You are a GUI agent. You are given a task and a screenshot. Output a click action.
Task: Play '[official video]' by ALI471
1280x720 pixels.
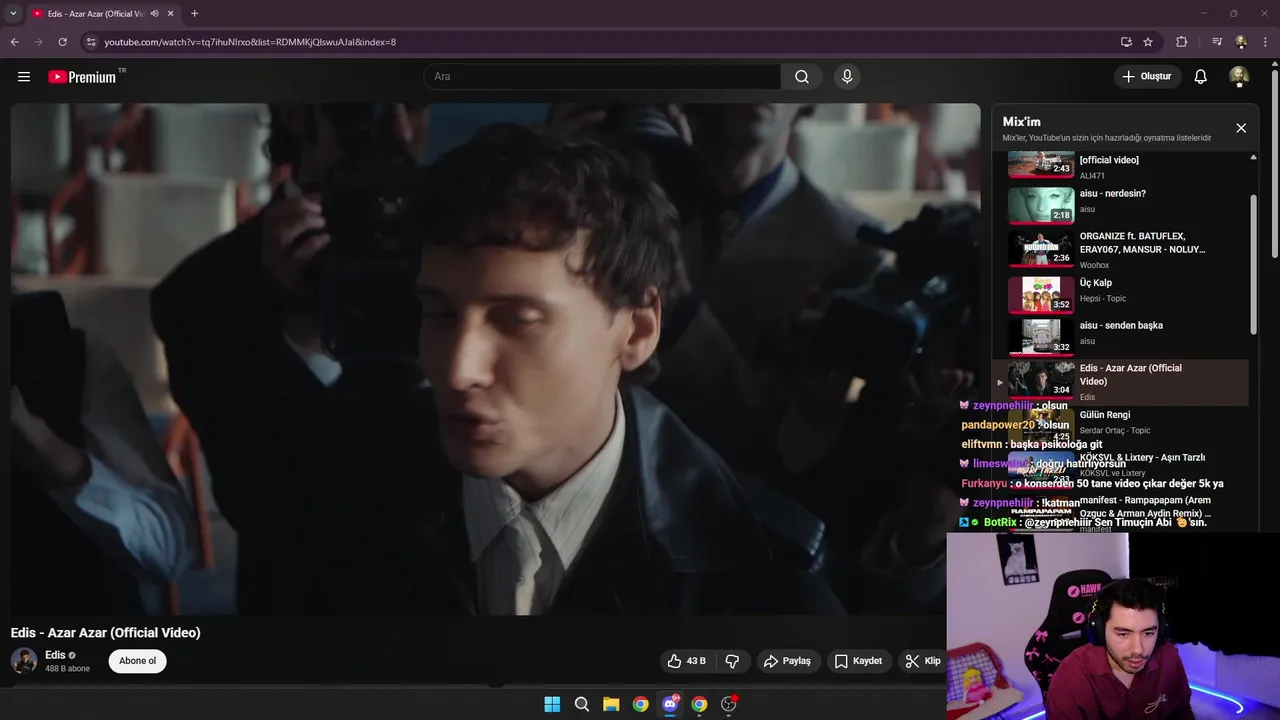point(1120,164)
